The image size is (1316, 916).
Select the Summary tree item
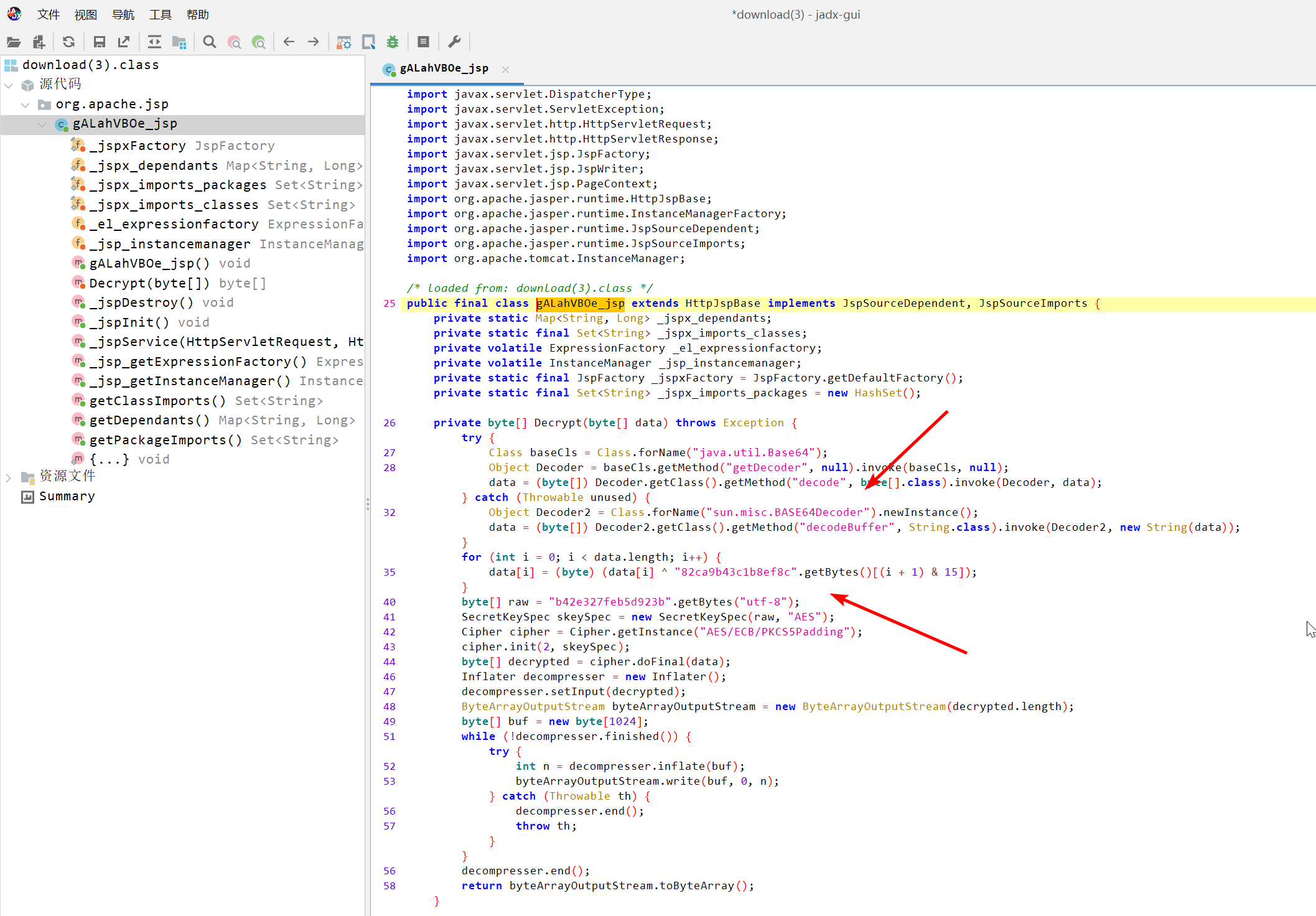(x=67, y=496)
